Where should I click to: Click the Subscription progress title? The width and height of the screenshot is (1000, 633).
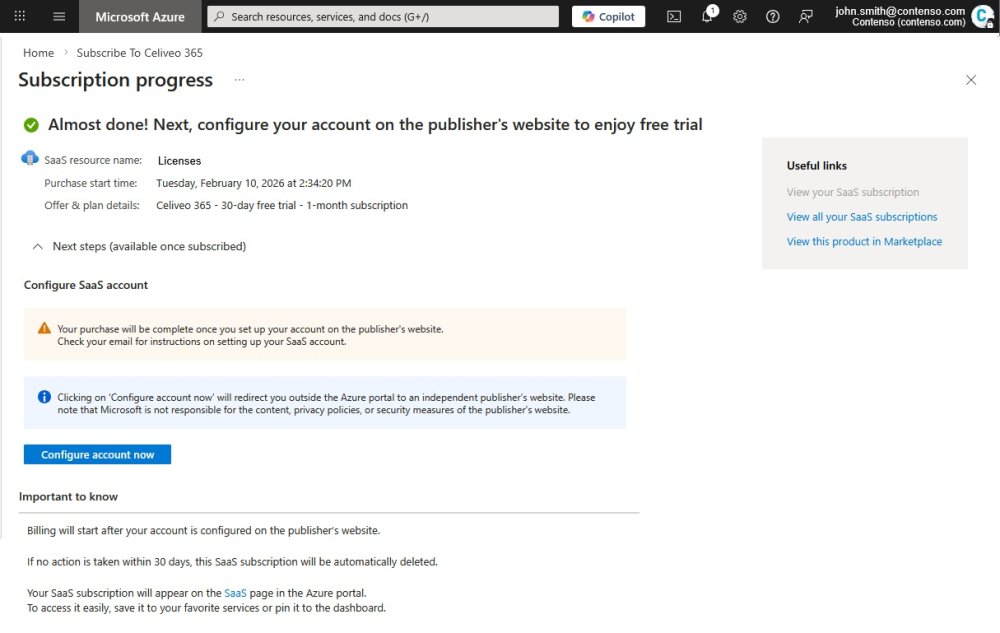tap(115, 80)
